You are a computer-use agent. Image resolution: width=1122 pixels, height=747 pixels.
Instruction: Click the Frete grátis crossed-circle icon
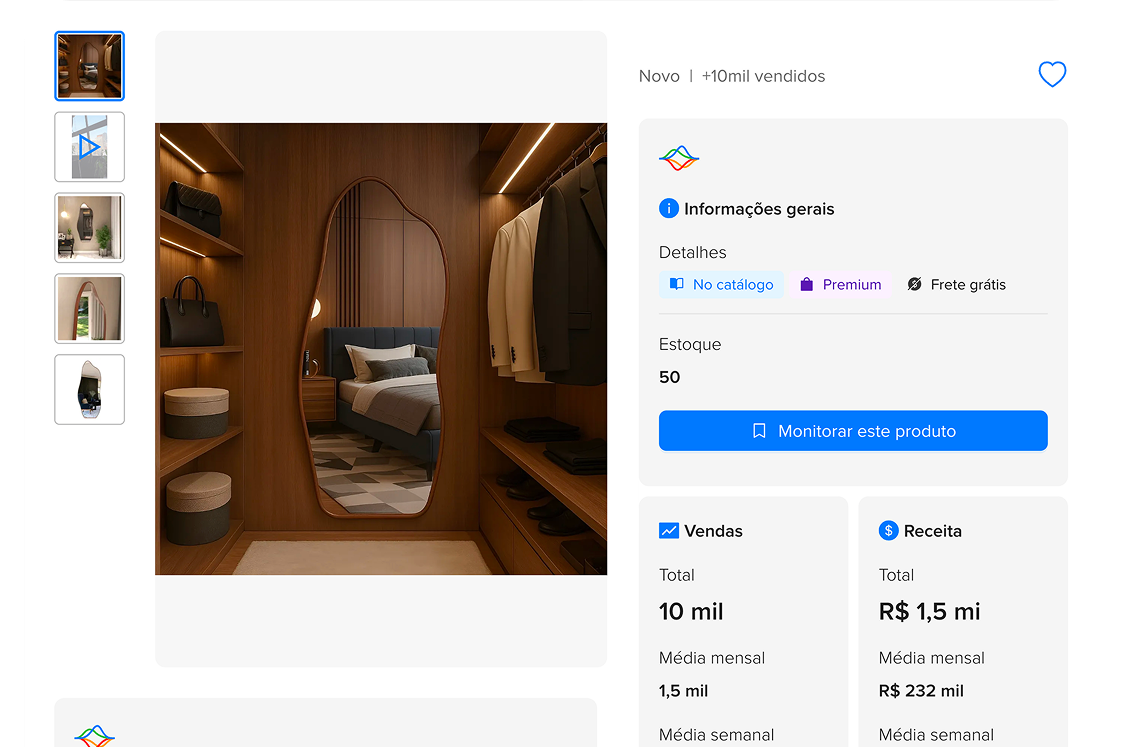[914, 285]
